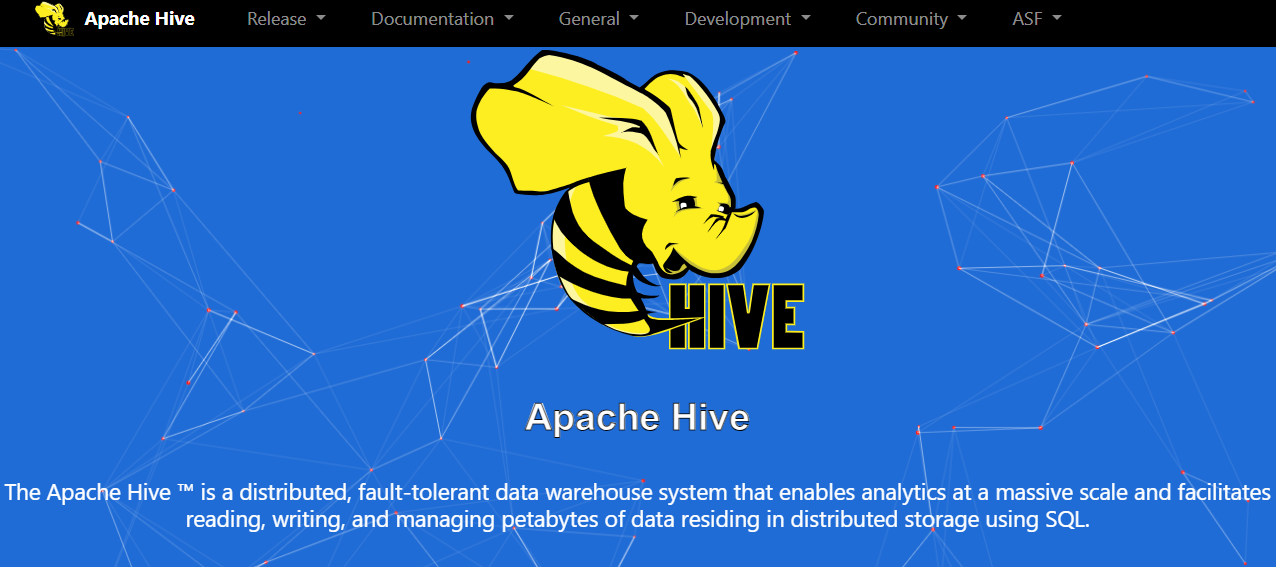The image size is (1276, 567).
Task: Open the Documentation menu
Action: pos(432,19)
